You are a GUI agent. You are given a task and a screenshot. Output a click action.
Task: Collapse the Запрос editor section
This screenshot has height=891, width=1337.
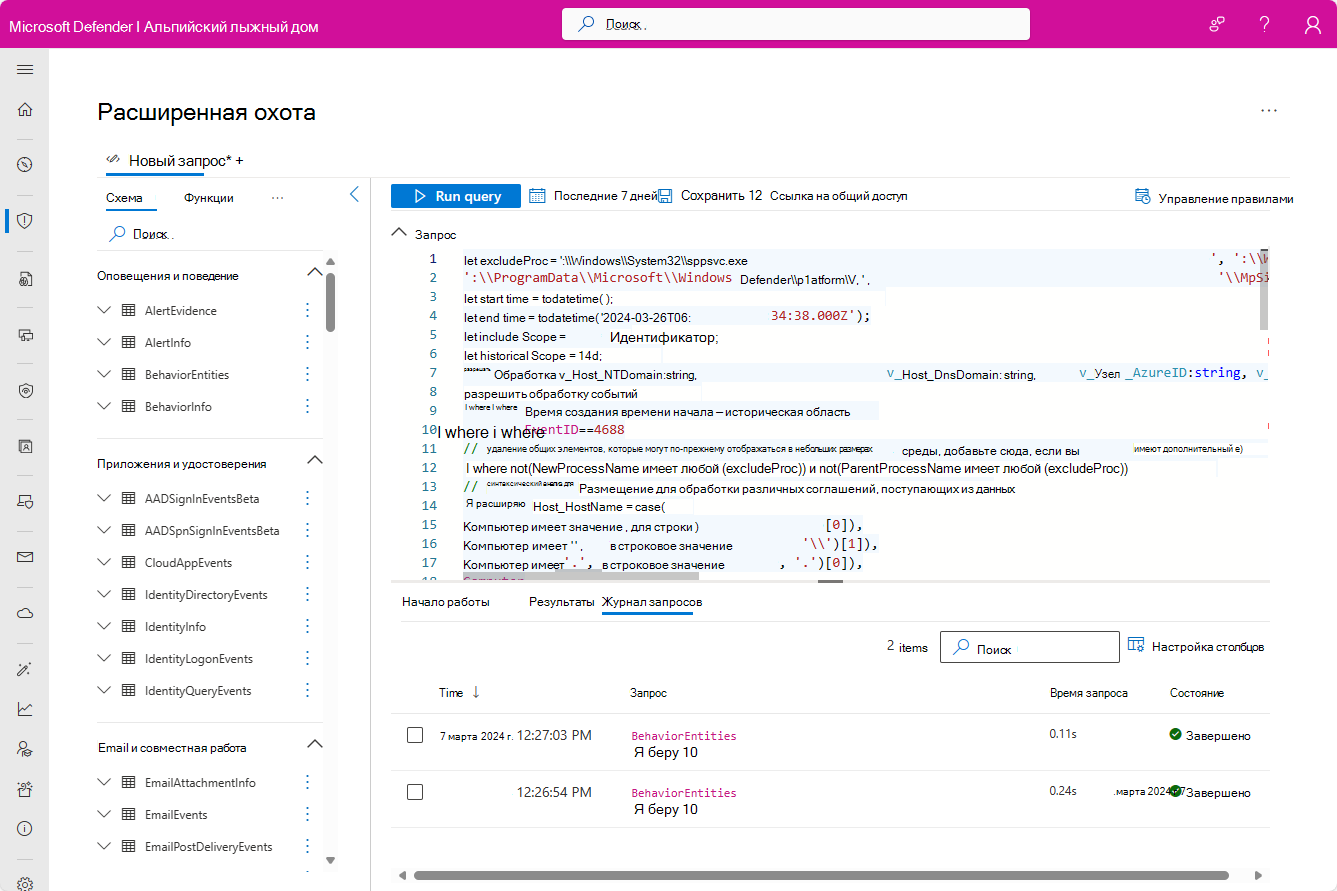click(398, 234)
